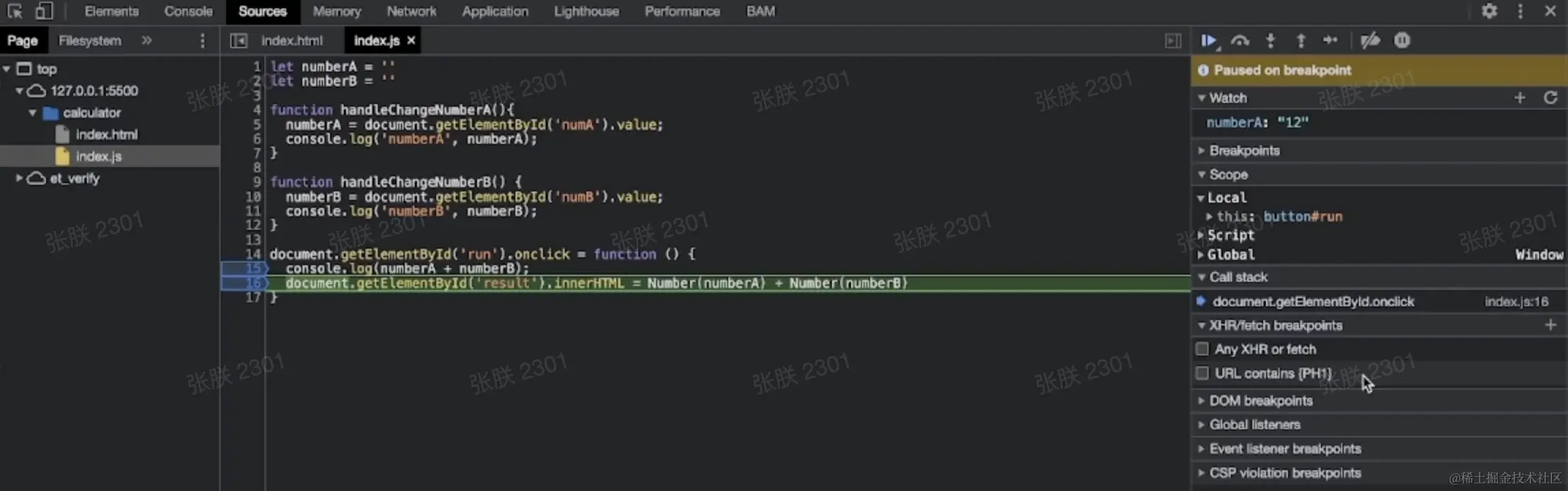Open the navigator pane three-dot menu
This screenshot has height=491, width=1568.
(x=202, y=41)
